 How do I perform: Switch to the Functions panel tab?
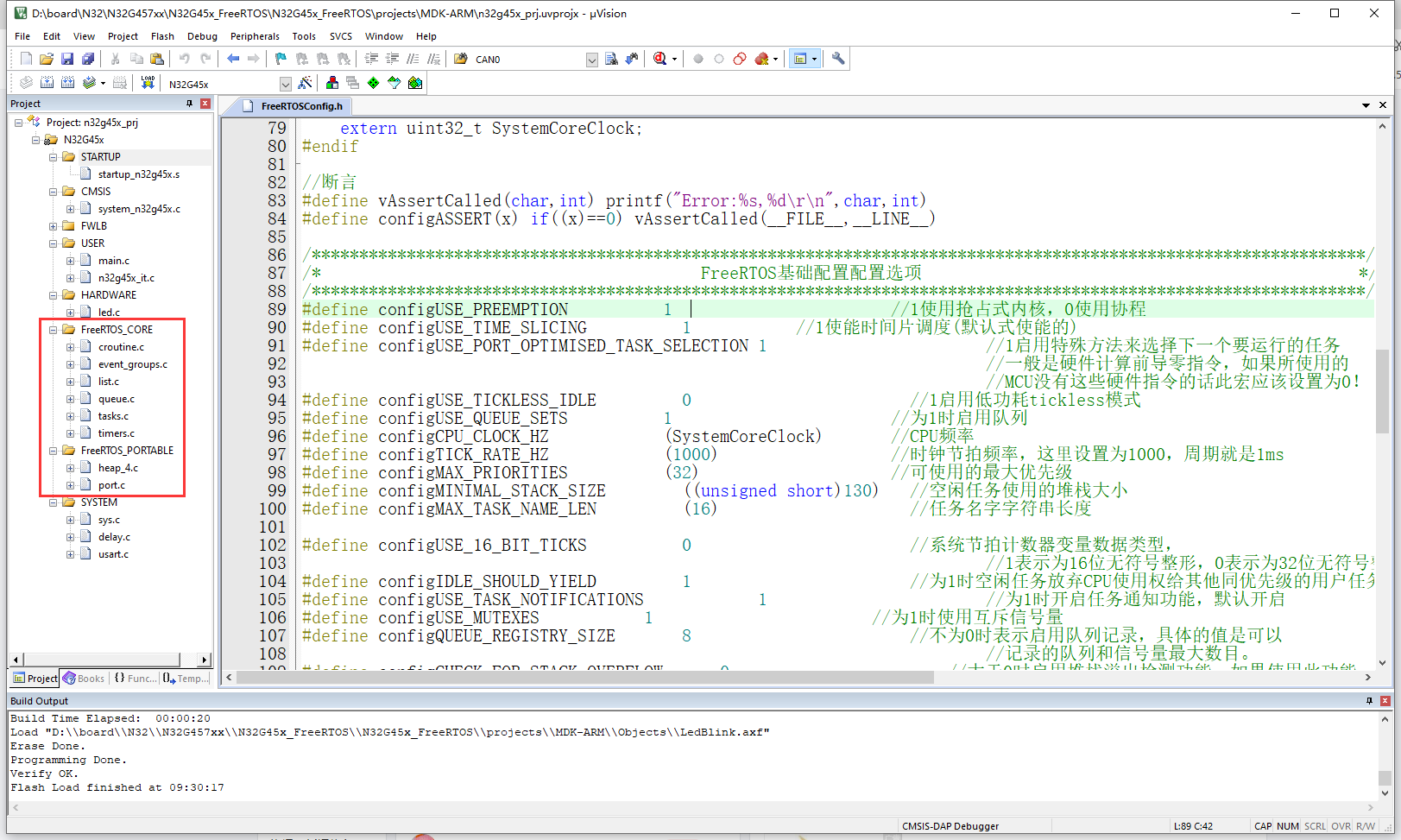click(136, 679)
